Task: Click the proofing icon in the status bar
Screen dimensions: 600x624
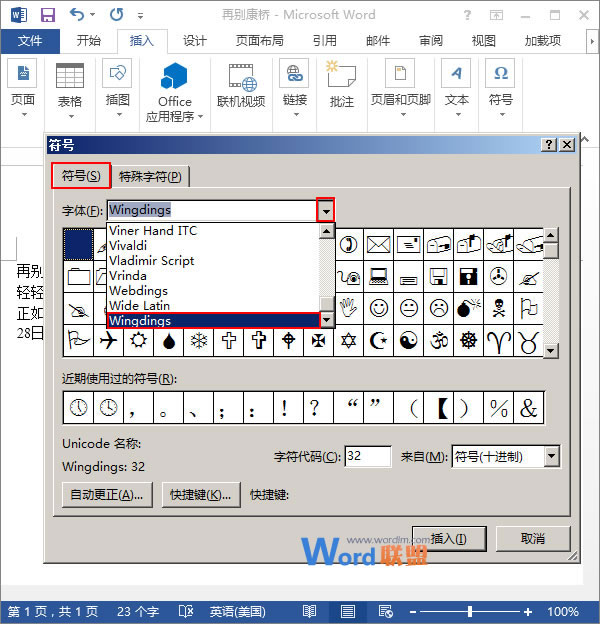Action: point(186,611)
